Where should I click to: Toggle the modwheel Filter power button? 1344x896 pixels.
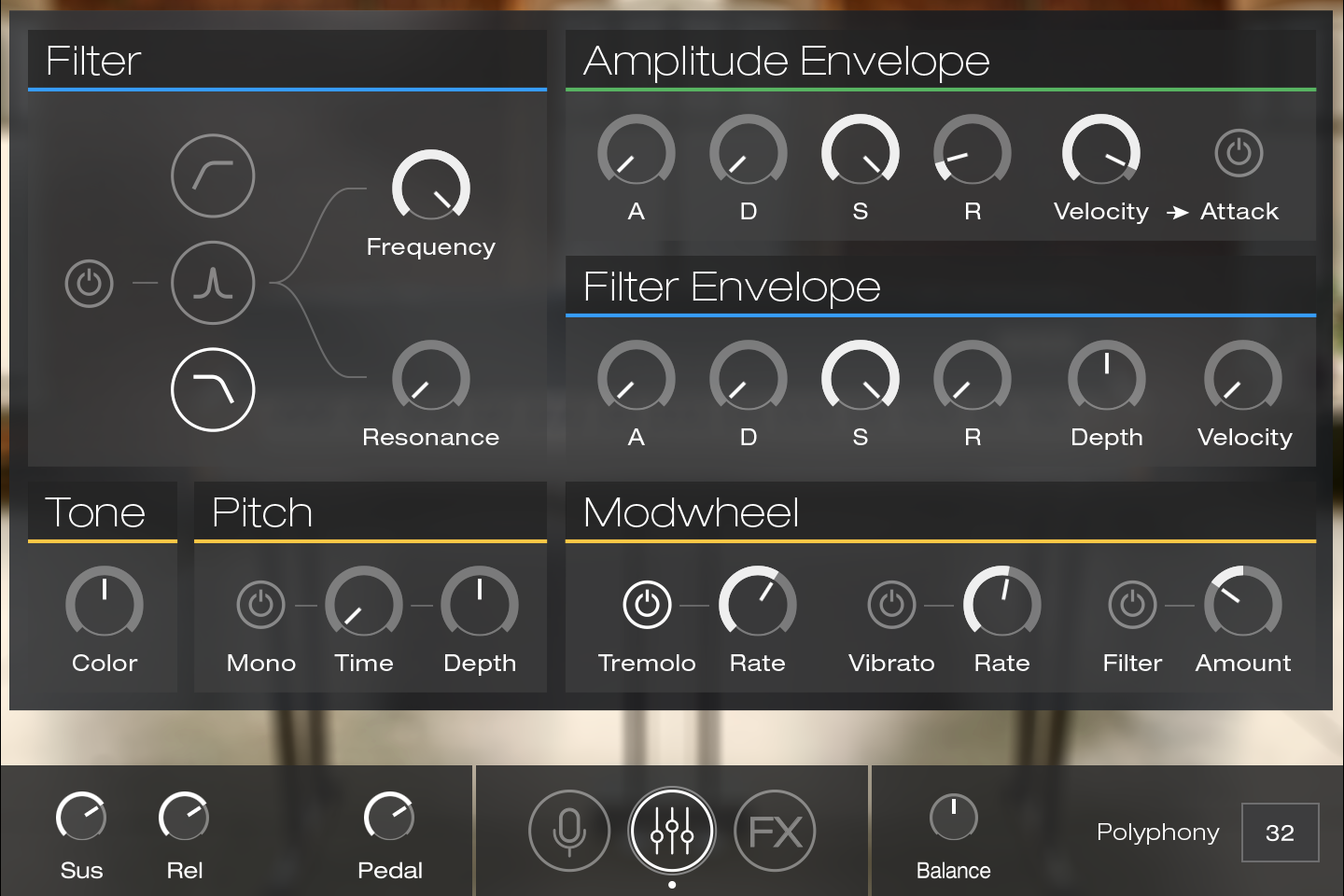pyautogui.click(x=1132, y=604)
